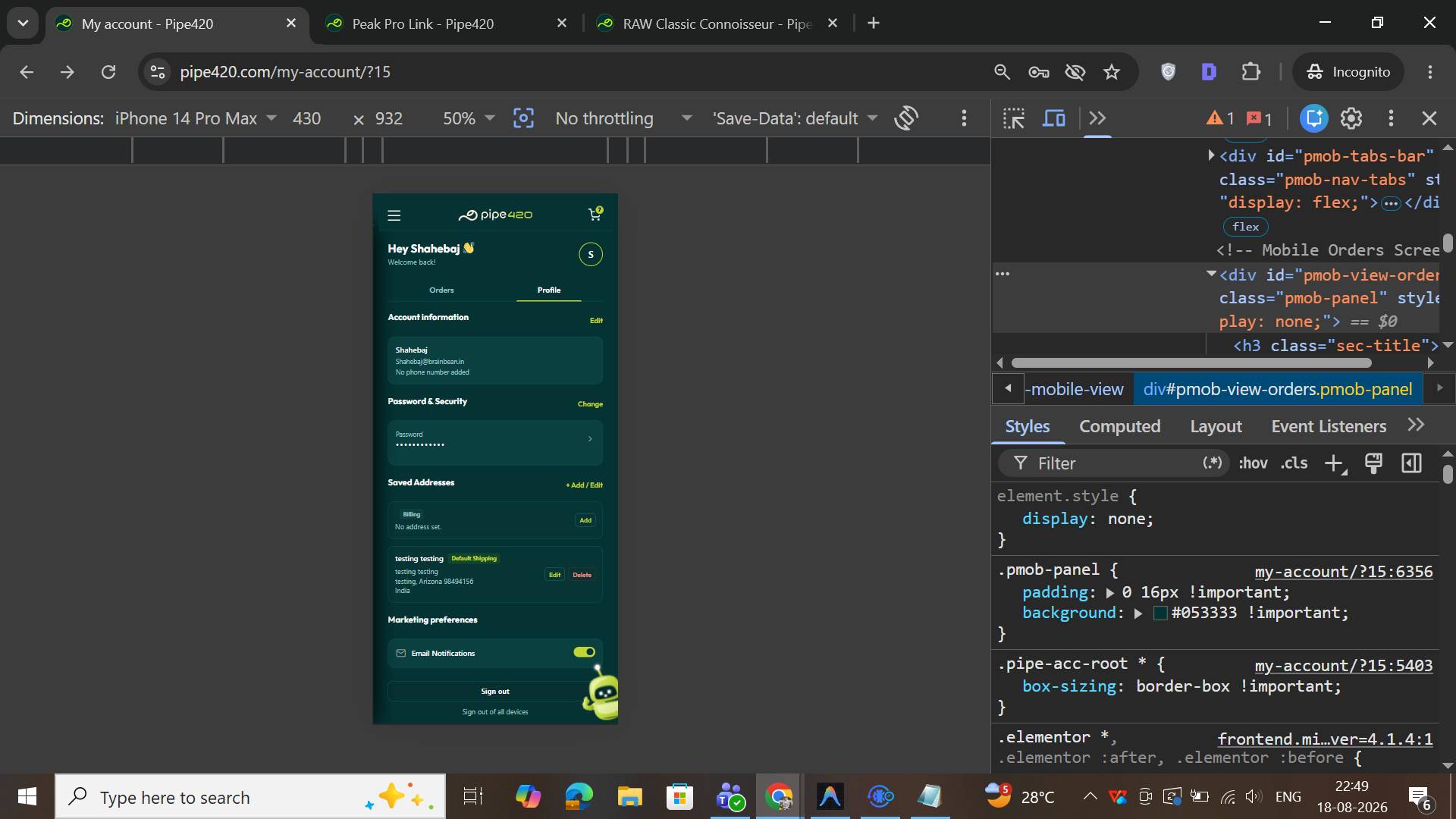Viewport: 1456px width, 819px height.
Task: Open the hamburger menu on Pipe420 page
Action: click(394, 215)
